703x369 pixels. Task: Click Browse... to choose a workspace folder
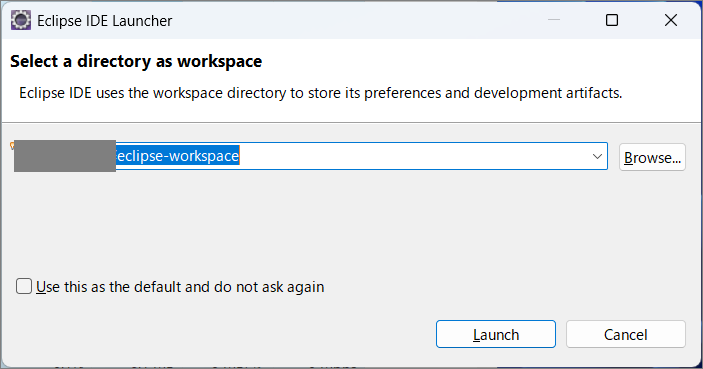[x=652, y=157]
